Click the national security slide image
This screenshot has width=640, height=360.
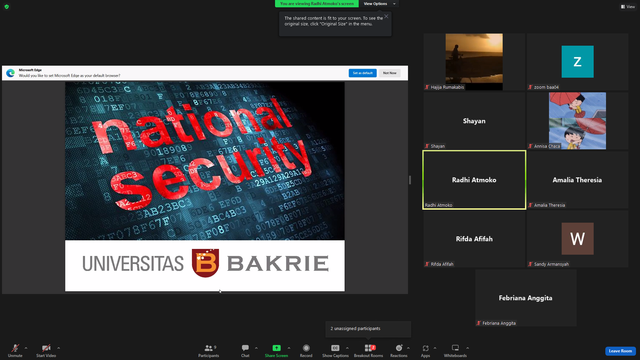coord(205,160)
